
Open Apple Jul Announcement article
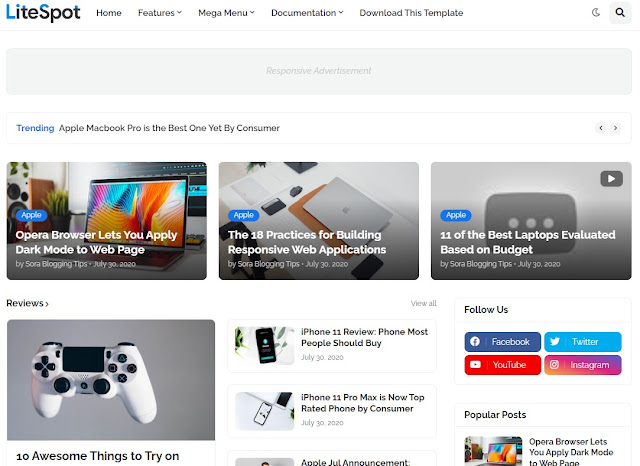[x=356, y=462]
